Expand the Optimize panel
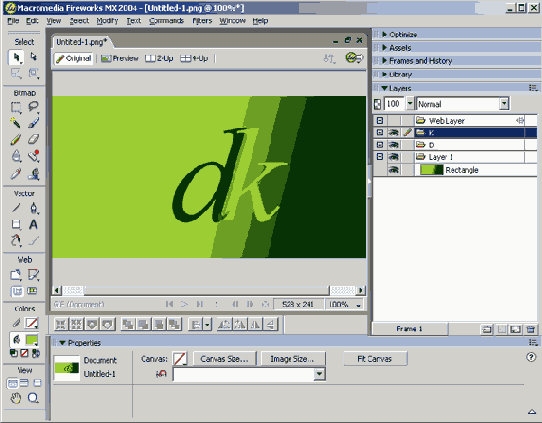 [403, 35]
